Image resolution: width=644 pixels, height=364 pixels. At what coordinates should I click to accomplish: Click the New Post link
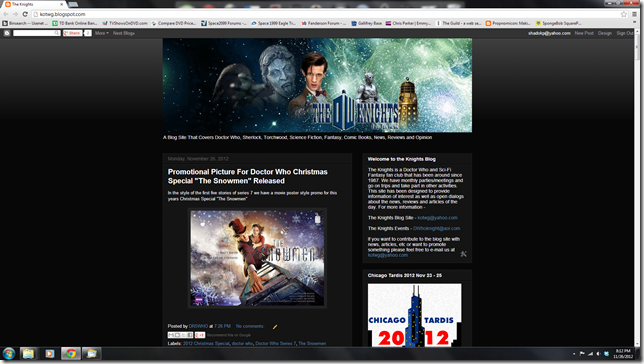584,33
